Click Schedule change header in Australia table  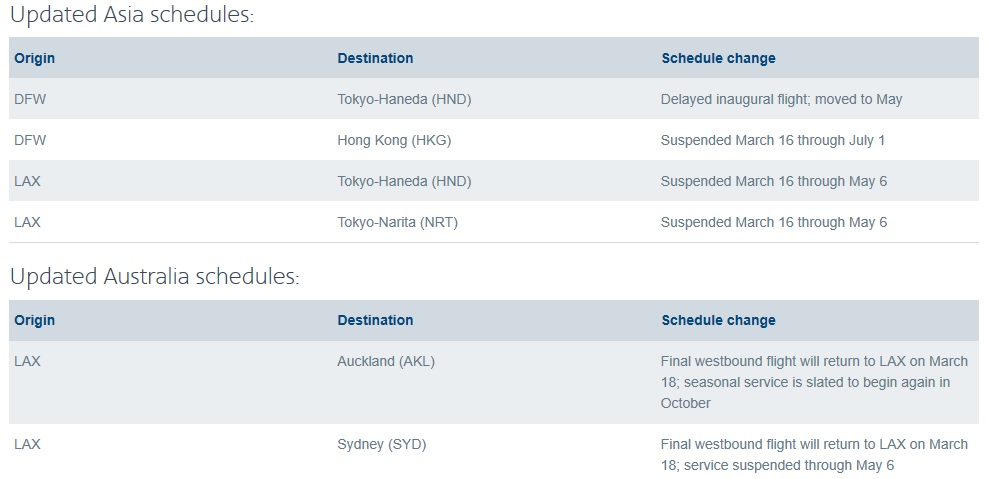pyautogui.click(x=718, y=320)
